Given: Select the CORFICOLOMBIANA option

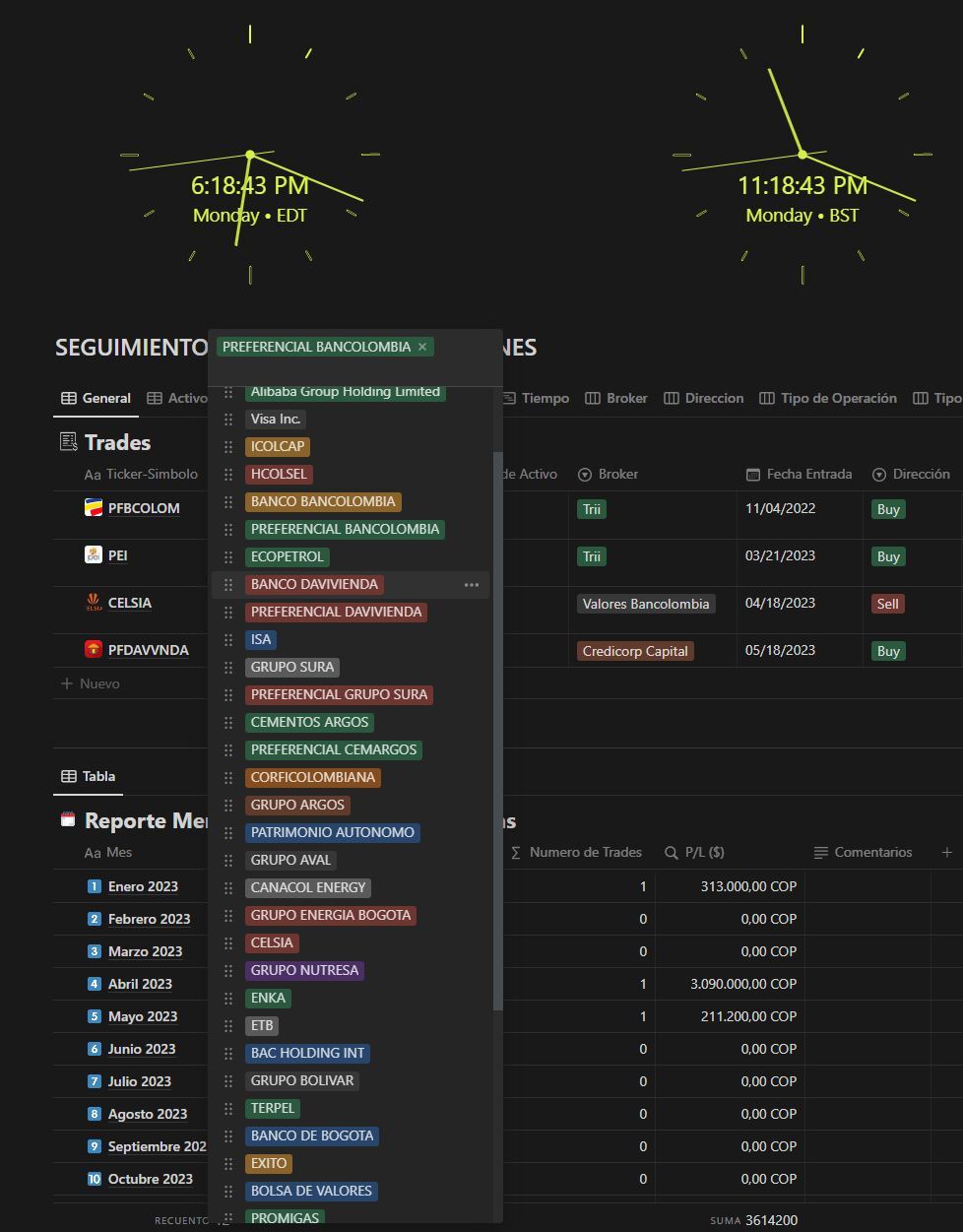Looking at the screenshot, I should pos(313,777).
